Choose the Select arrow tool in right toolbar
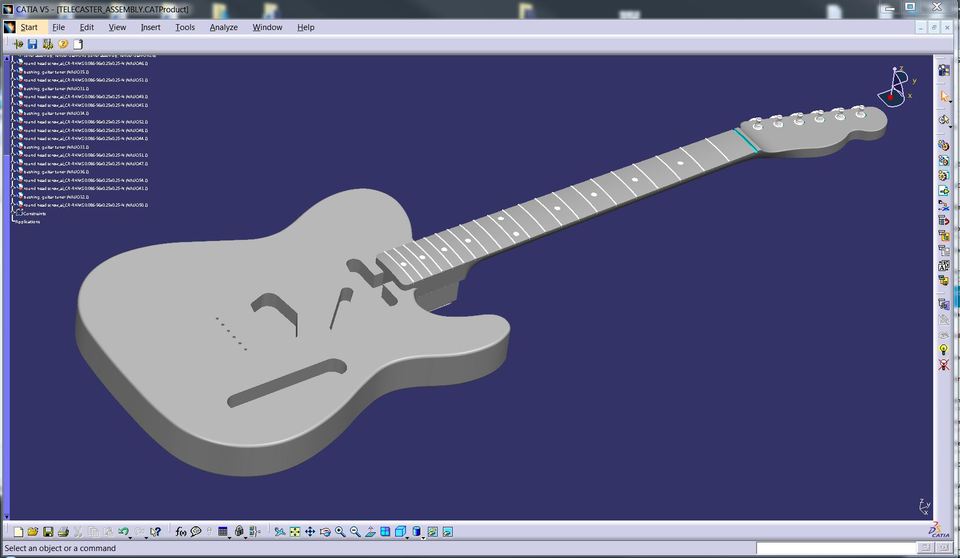The image size is (960, 558). click(x=943, y=97)
